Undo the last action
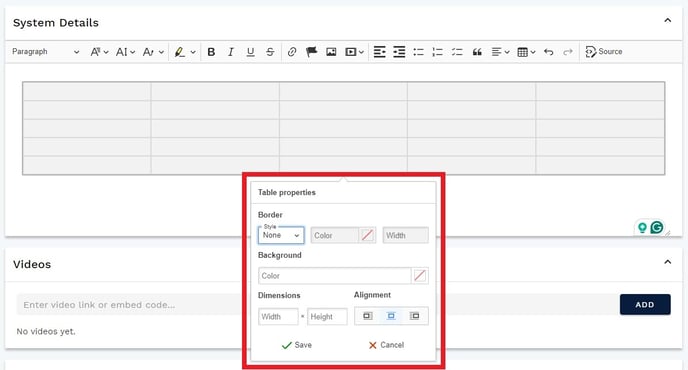 point(548,52)
